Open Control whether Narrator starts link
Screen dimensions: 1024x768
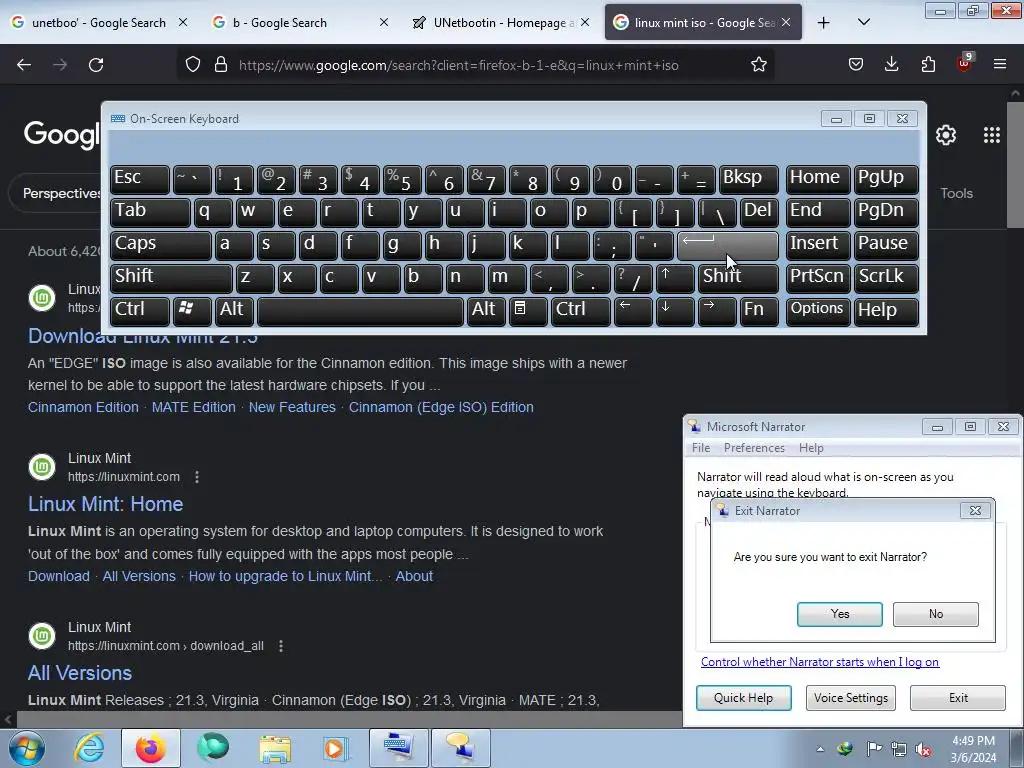point(820,662)
